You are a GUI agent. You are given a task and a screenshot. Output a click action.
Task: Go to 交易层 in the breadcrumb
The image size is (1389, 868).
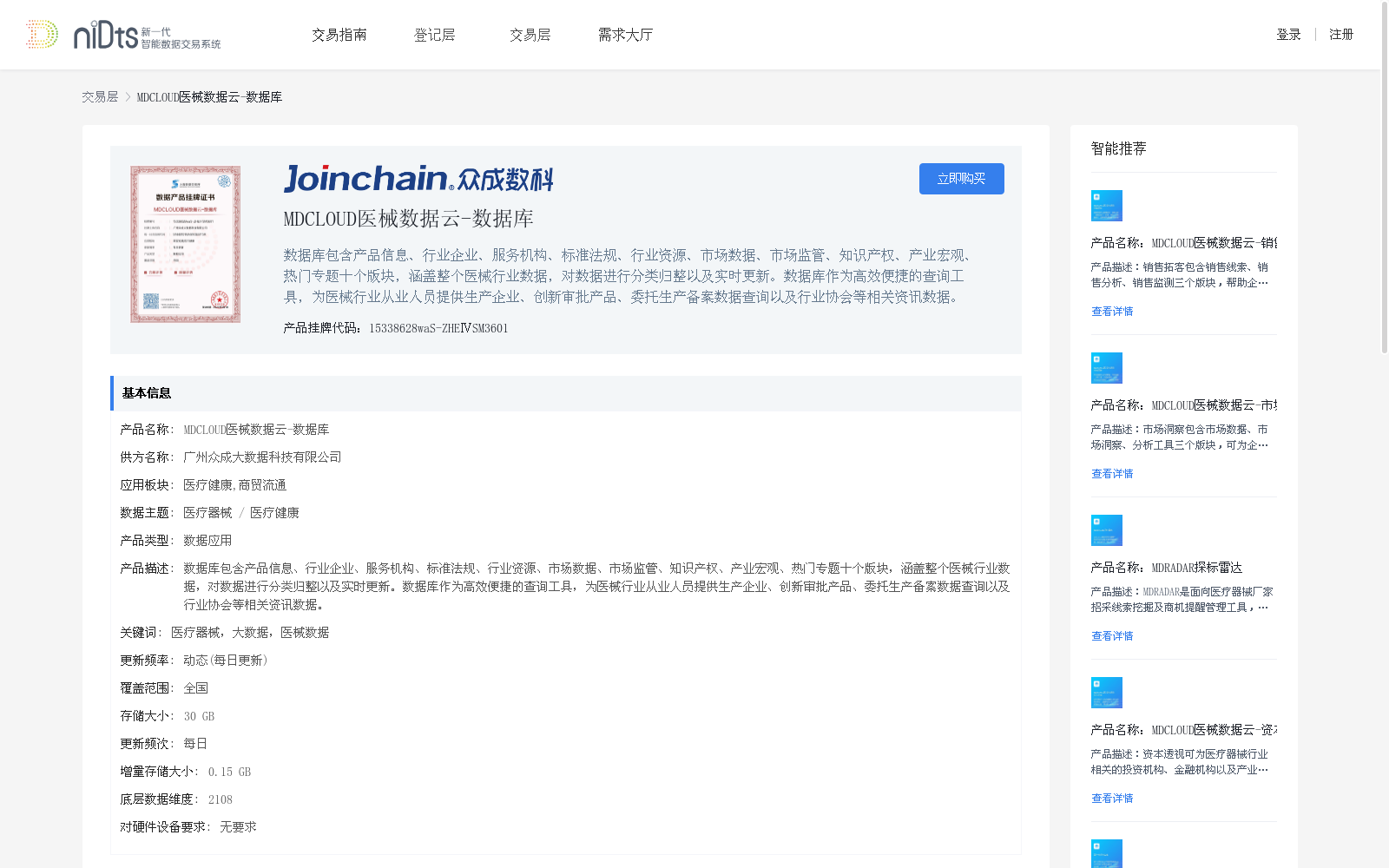point(100,97)
